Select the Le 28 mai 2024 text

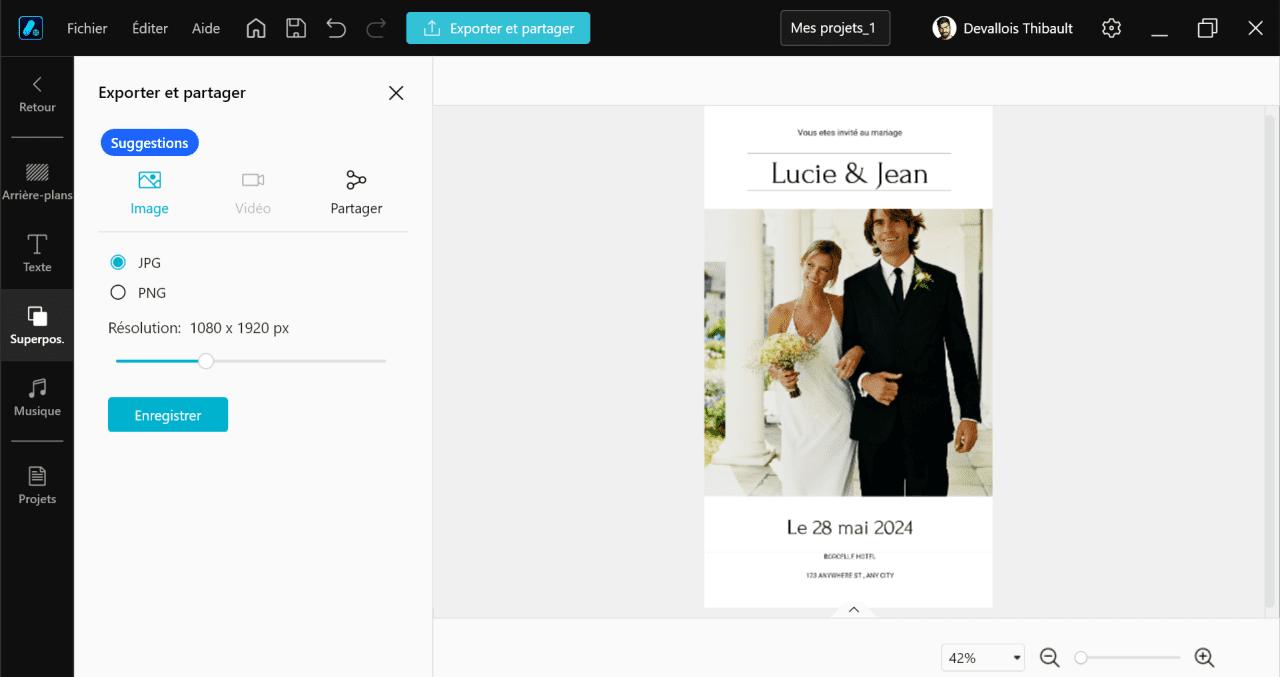pyautogui.click(x=849, y=527)
